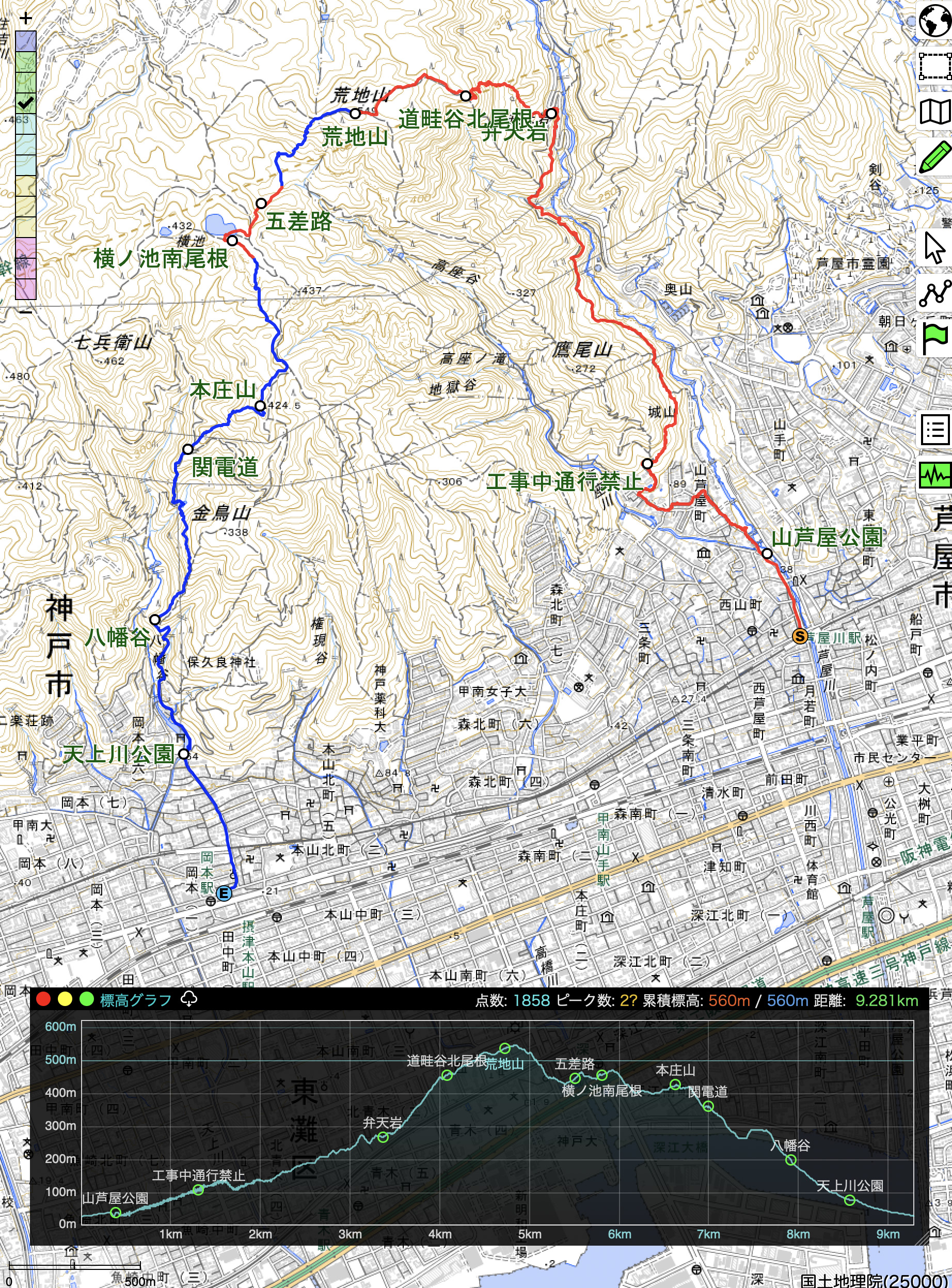Click the green dot on graph panel
The image size is (952, 1288).
[86, 999]
